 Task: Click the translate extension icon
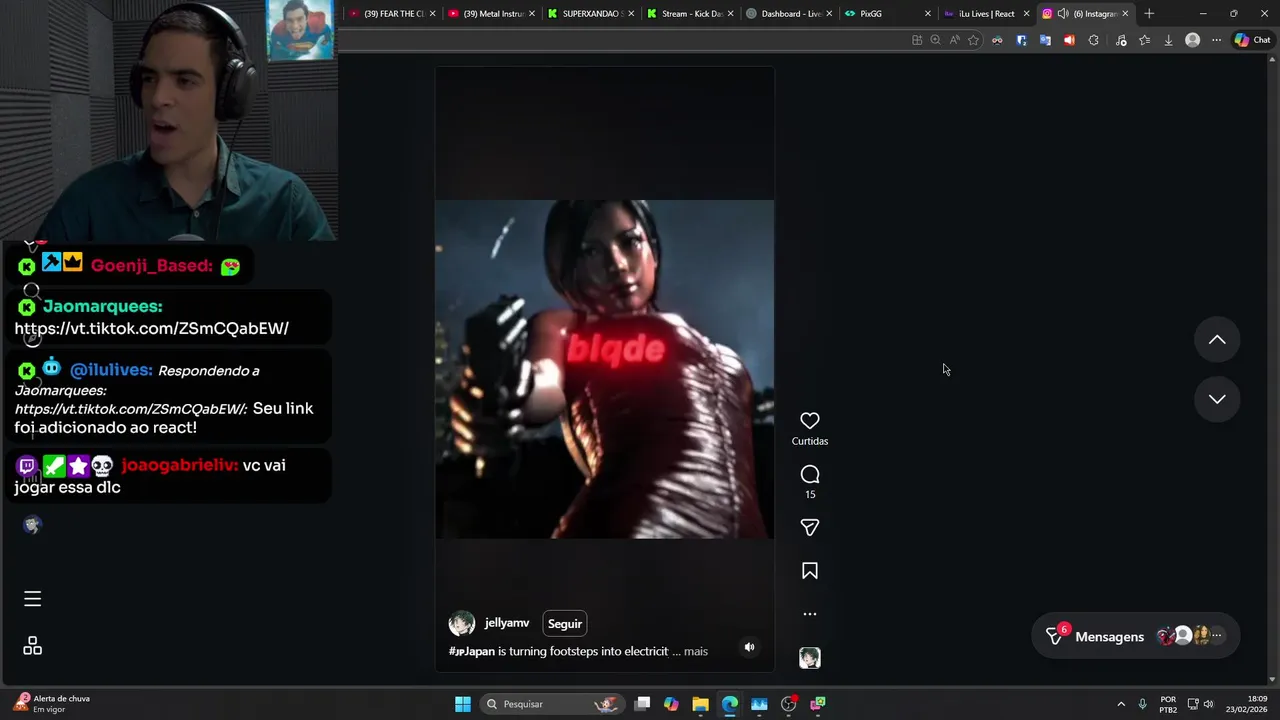[1045, 40]
